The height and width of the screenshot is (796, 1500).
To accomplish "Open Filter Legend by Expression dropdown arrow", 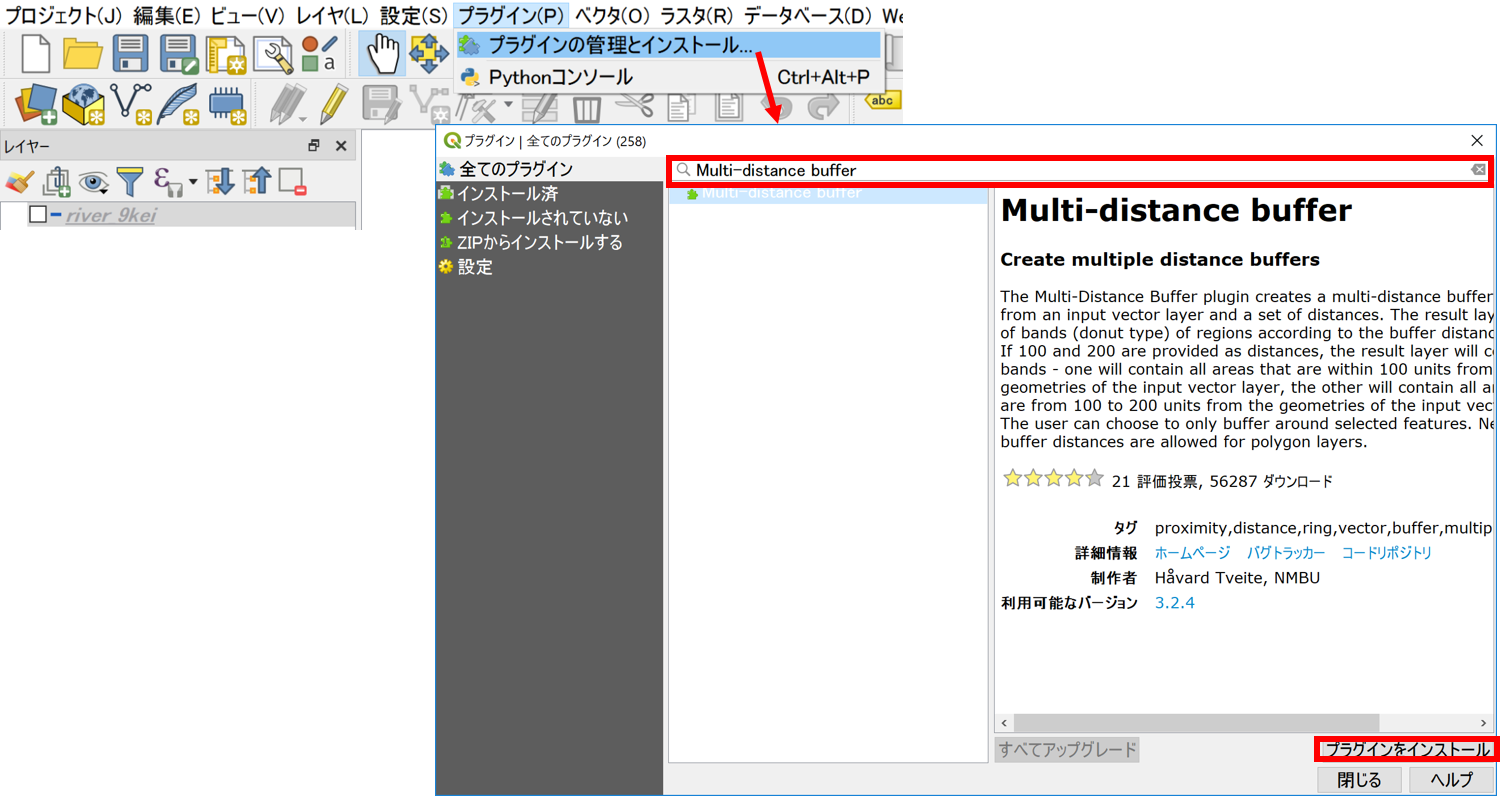I will 193,182.
